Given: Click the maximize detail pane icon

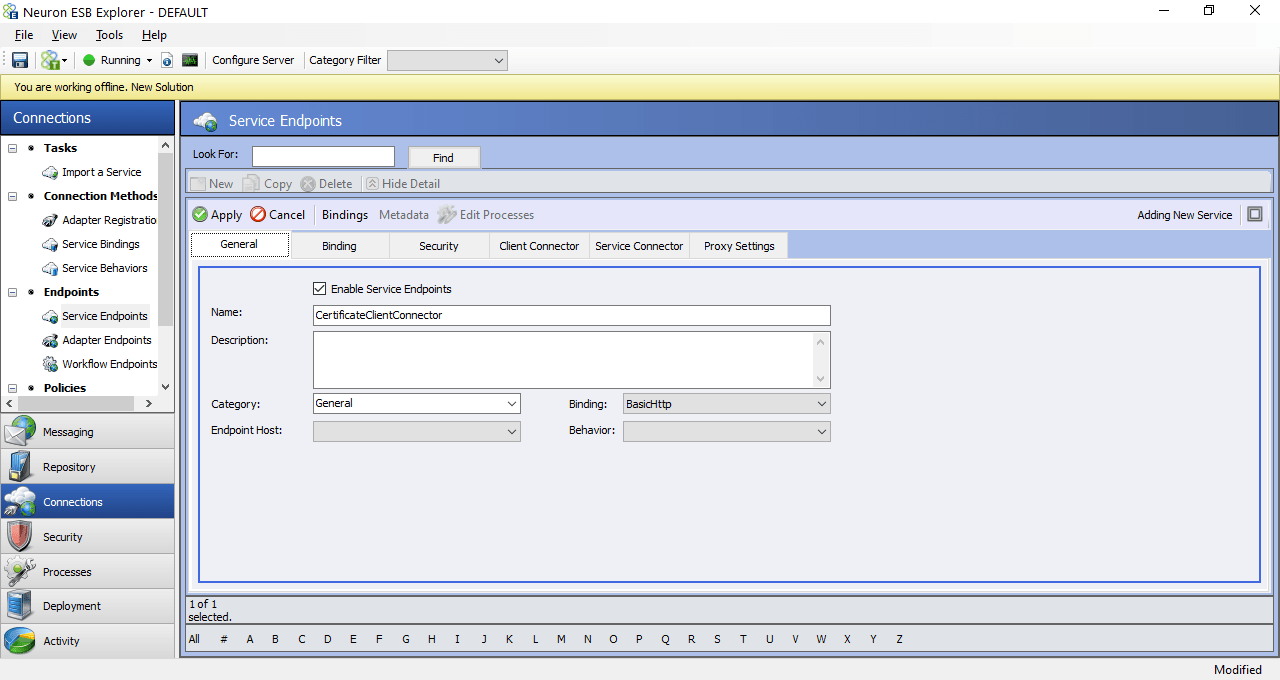Looking at the screenshot, I should click(1255, 214).
